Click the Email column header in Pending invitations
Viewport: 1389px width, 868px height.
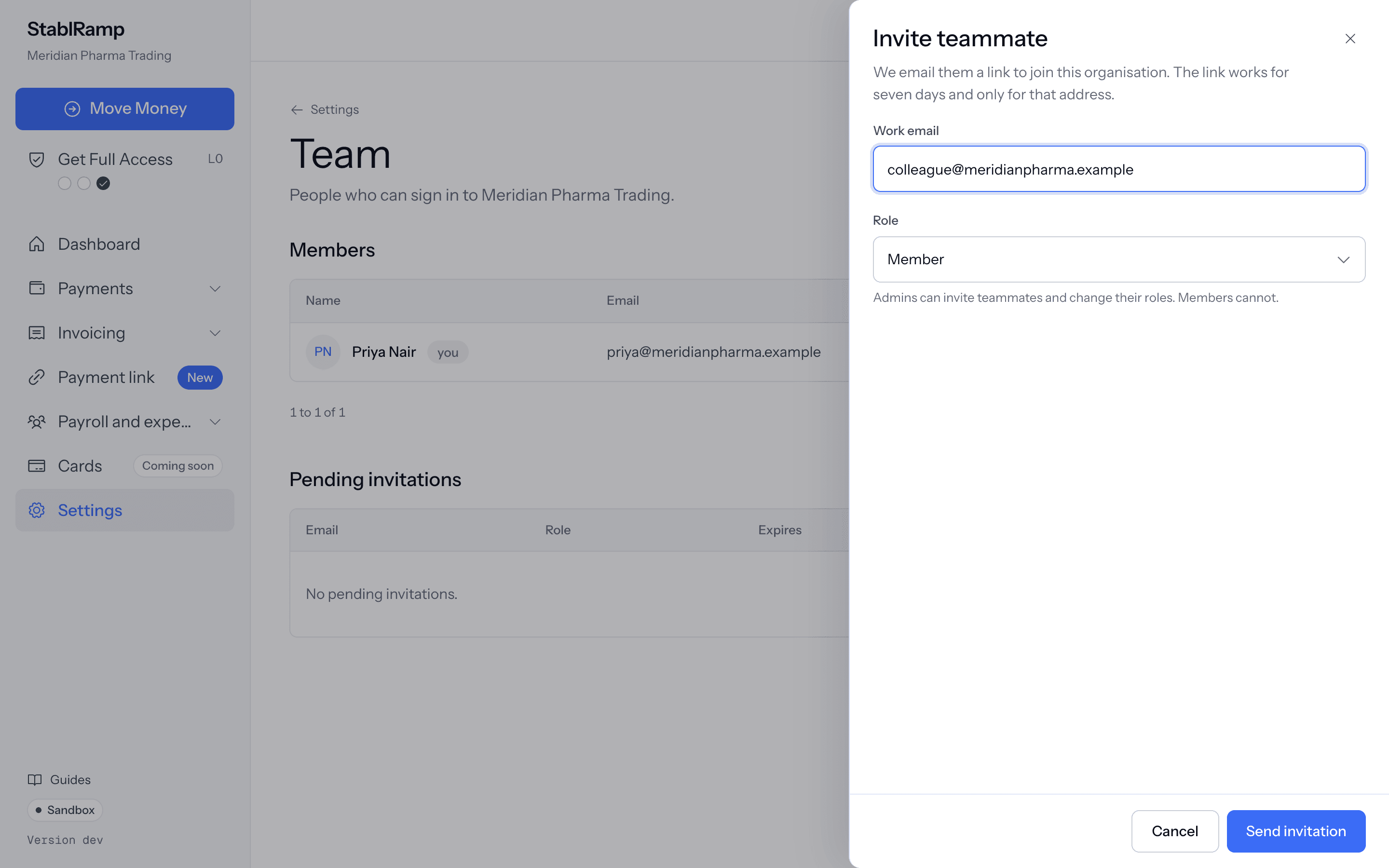321,530
